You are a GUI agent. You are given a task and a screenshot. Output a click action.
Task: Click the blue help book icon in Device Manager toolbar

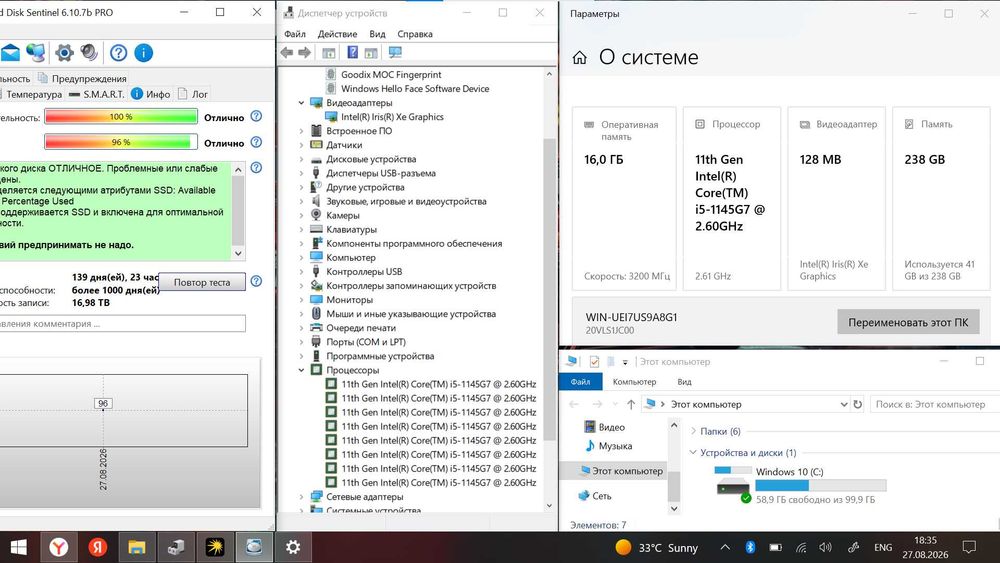pos(352,53)
